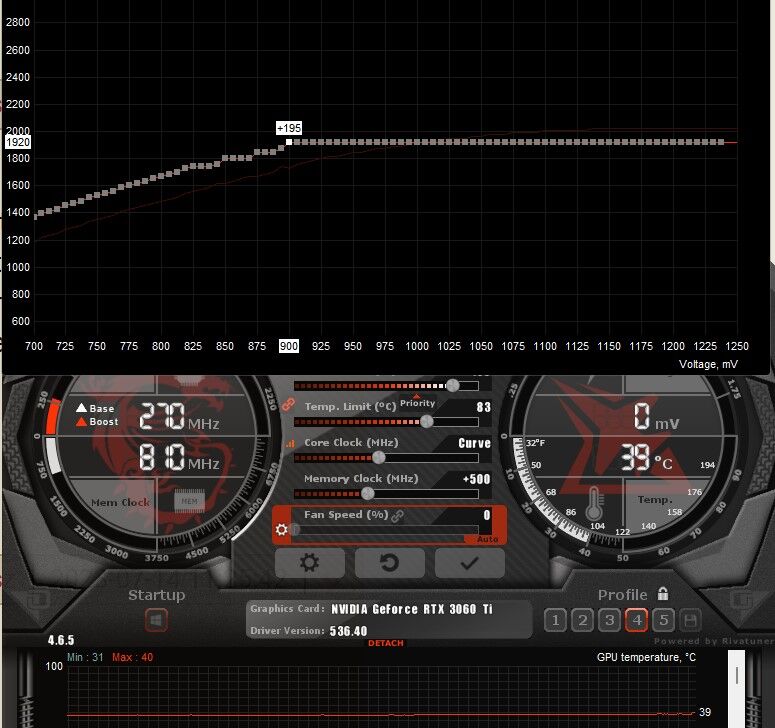Click the last curve point near 1240 mV
The height and width of the screenshot is (728, 775).
point(721,142)
